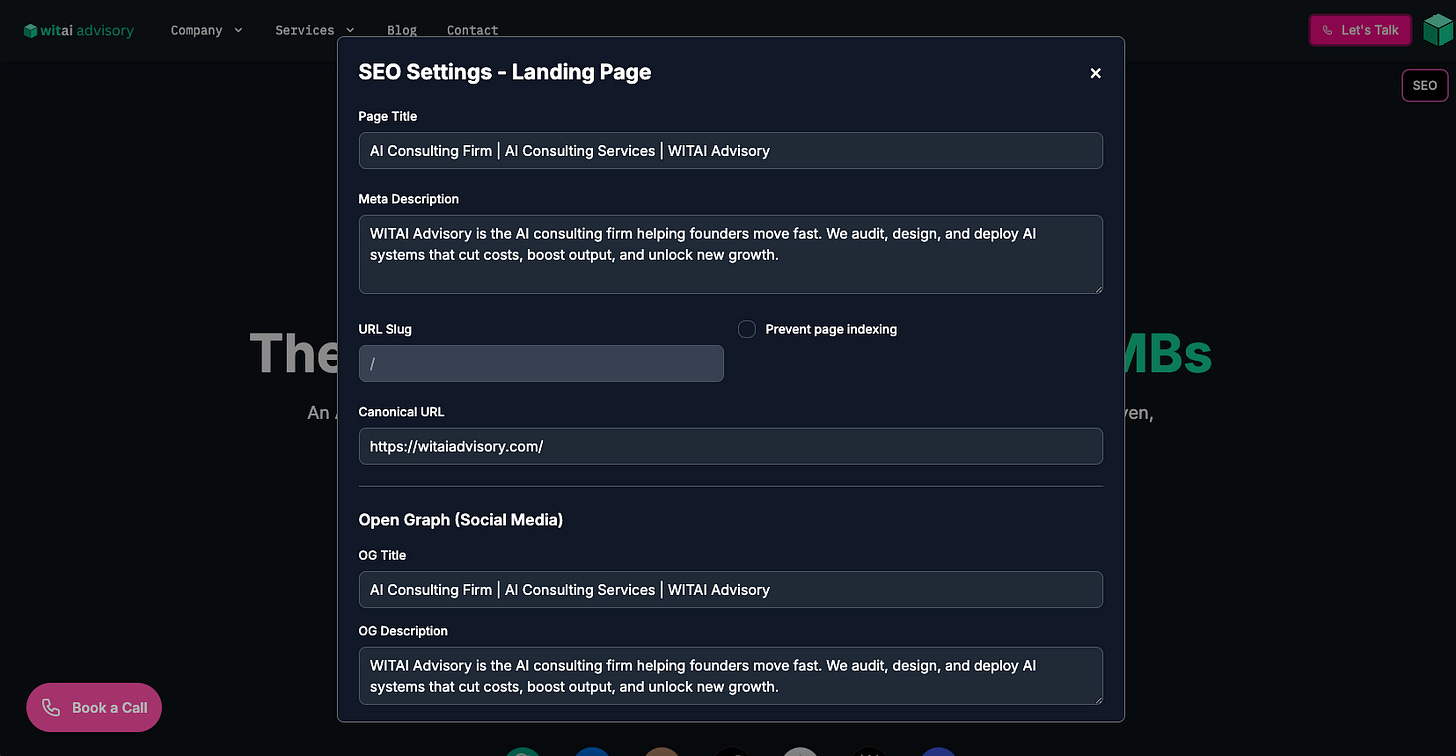Viewport: 1456px width, 756px height.
Task: Edit the OG Title field
Action: point(731,590)
